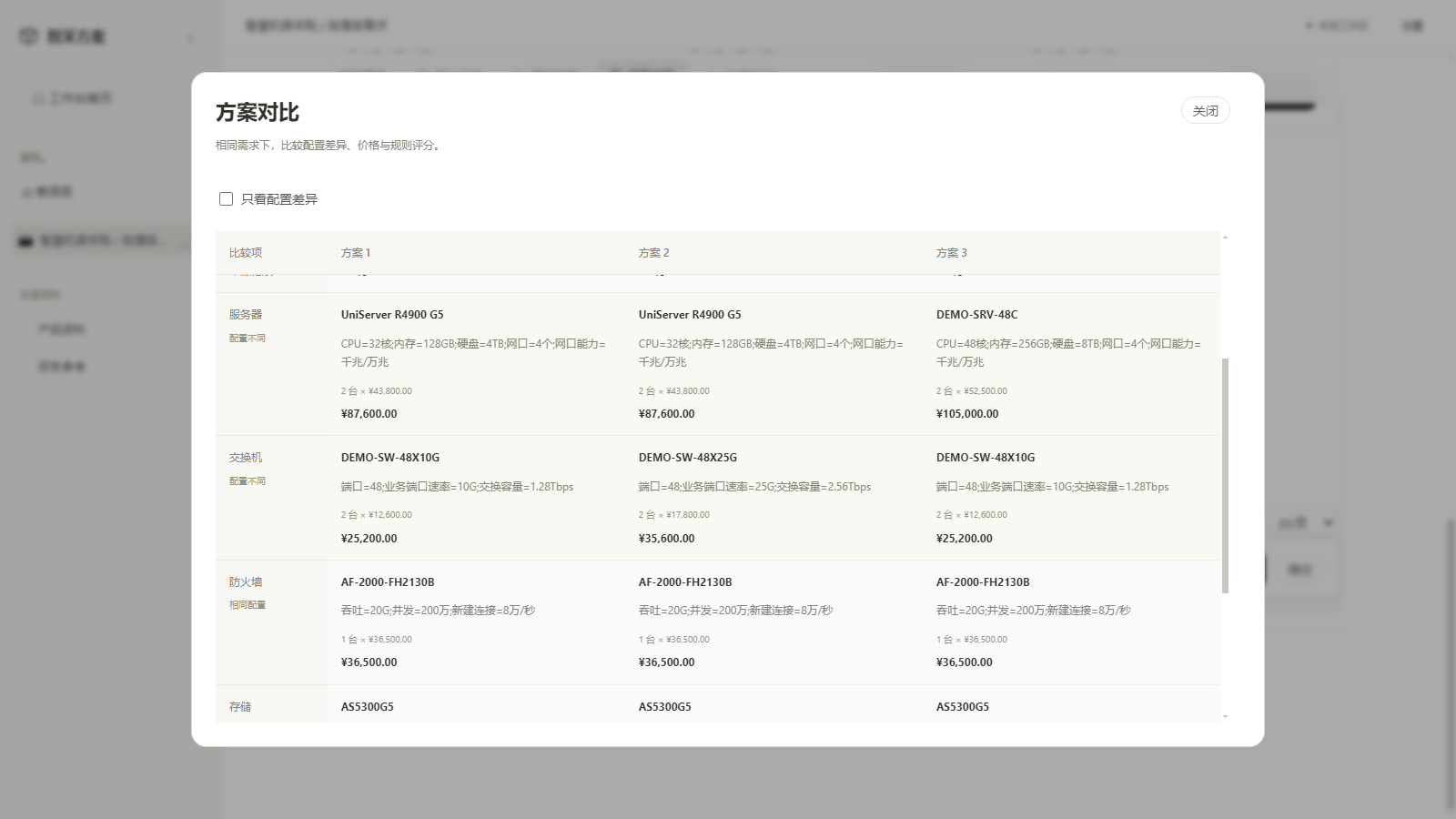Click AF-2000-FH2130B in 方案 3 column
1456x819 pixels.
982,582
